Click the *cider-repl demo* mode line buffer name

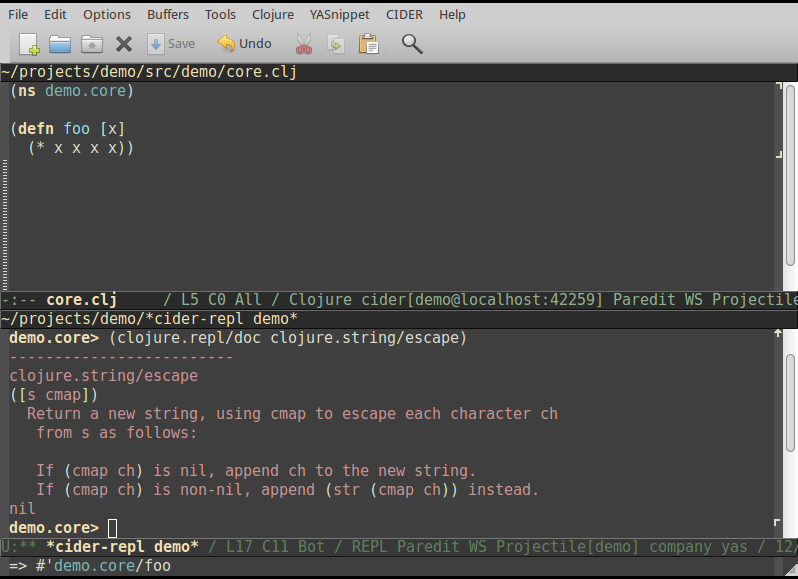[x=122, y=547]
